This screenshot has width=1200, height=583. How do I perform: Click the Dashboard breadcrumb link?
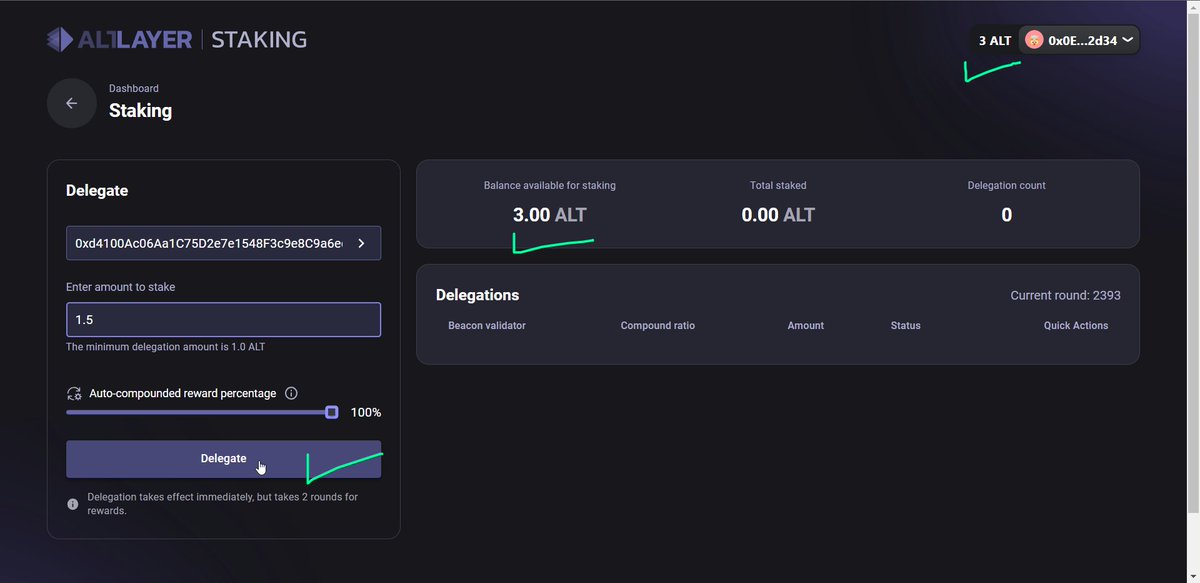[x=134, y=89]
